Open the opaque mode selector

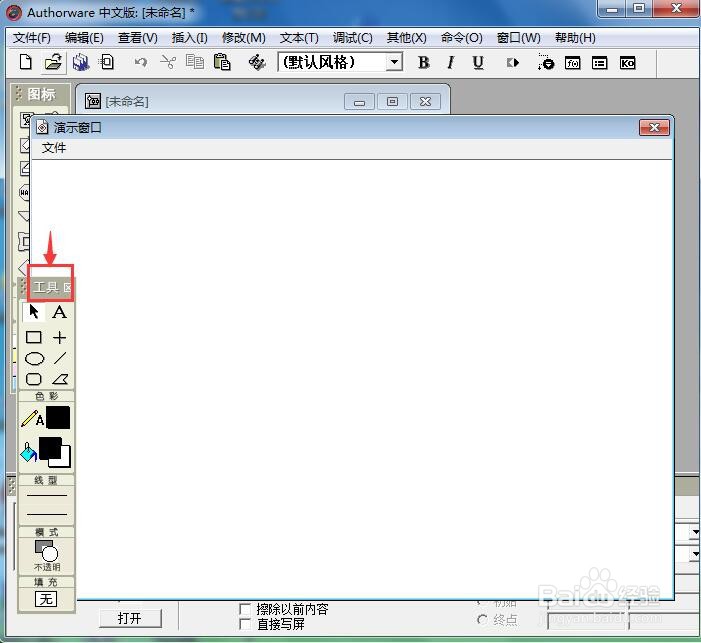point(46,555)
